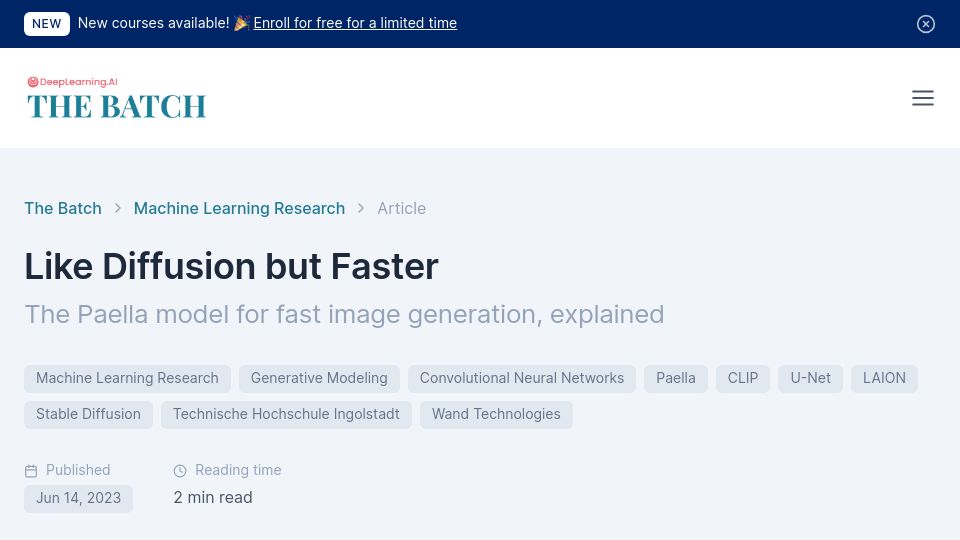Click the Published label

[x=78, y=470]
